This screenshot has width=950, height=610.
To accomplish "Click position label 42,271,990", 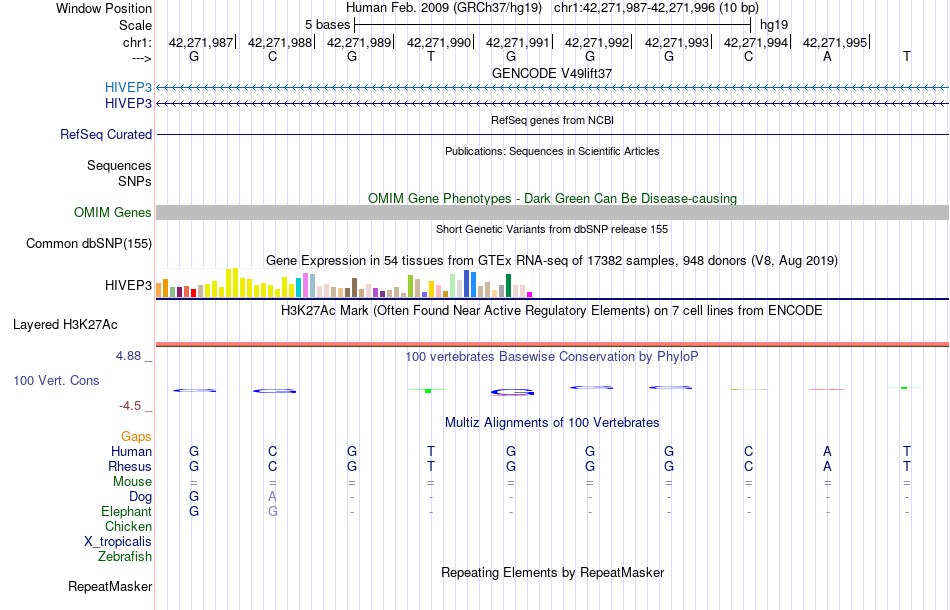I will [x=439, y=42].
